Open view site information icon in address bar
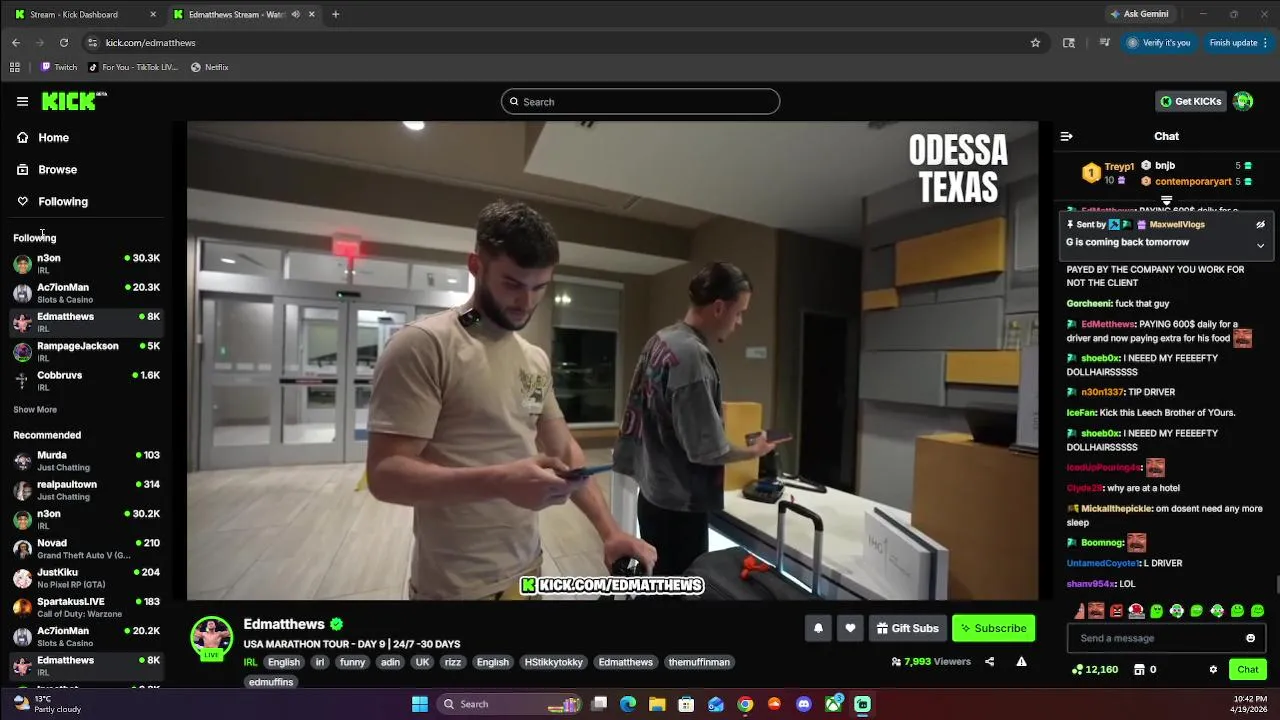This screenshot has height=720, width=1280. click(92, 43)
